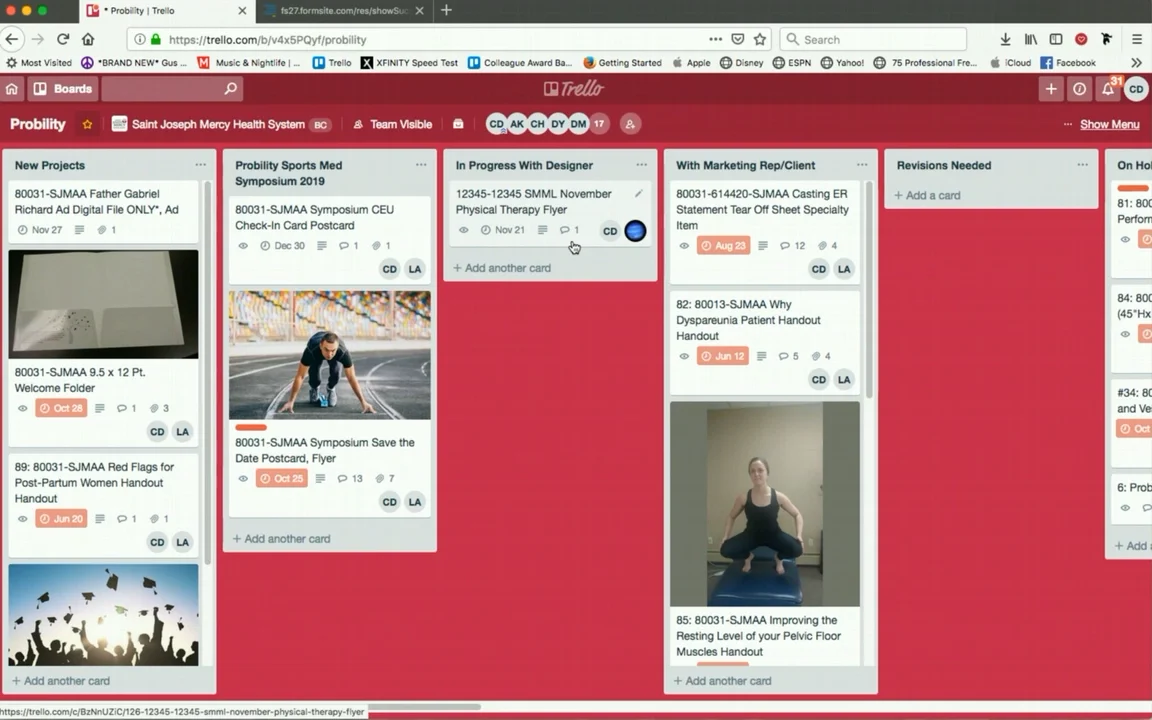Viewport: 1152px width, 720px height.
Task: Open the With Marketing Rep/Client list menu
Action: point(862,165)
